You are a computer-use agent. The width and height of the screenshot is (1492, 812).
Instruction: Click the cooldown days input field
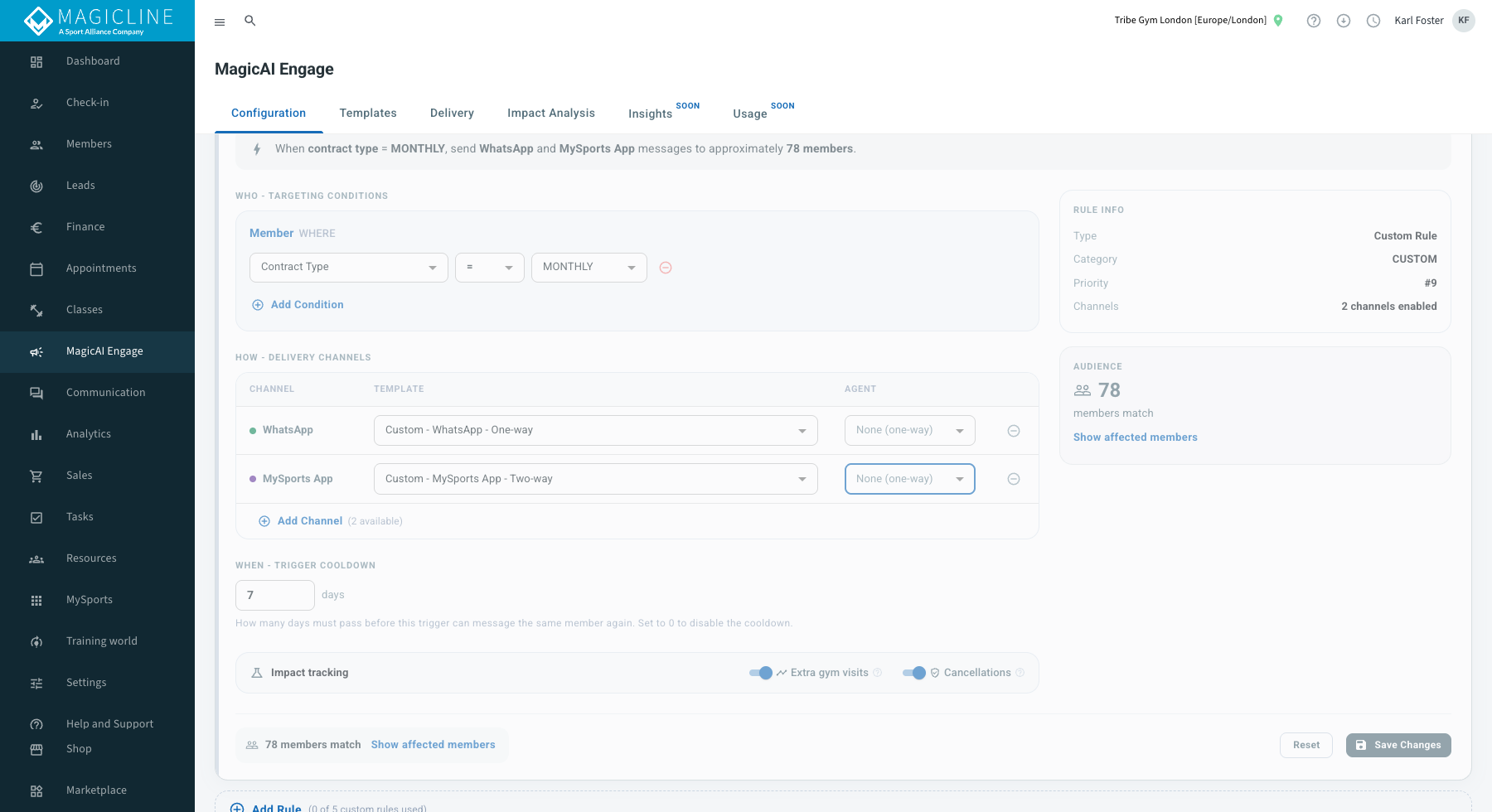pos(275,595)
